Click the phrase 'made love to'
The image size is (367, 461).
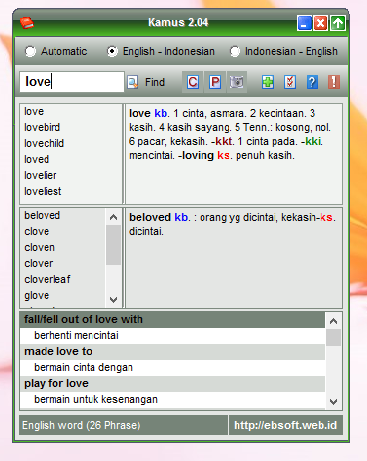tap(172, 352)
